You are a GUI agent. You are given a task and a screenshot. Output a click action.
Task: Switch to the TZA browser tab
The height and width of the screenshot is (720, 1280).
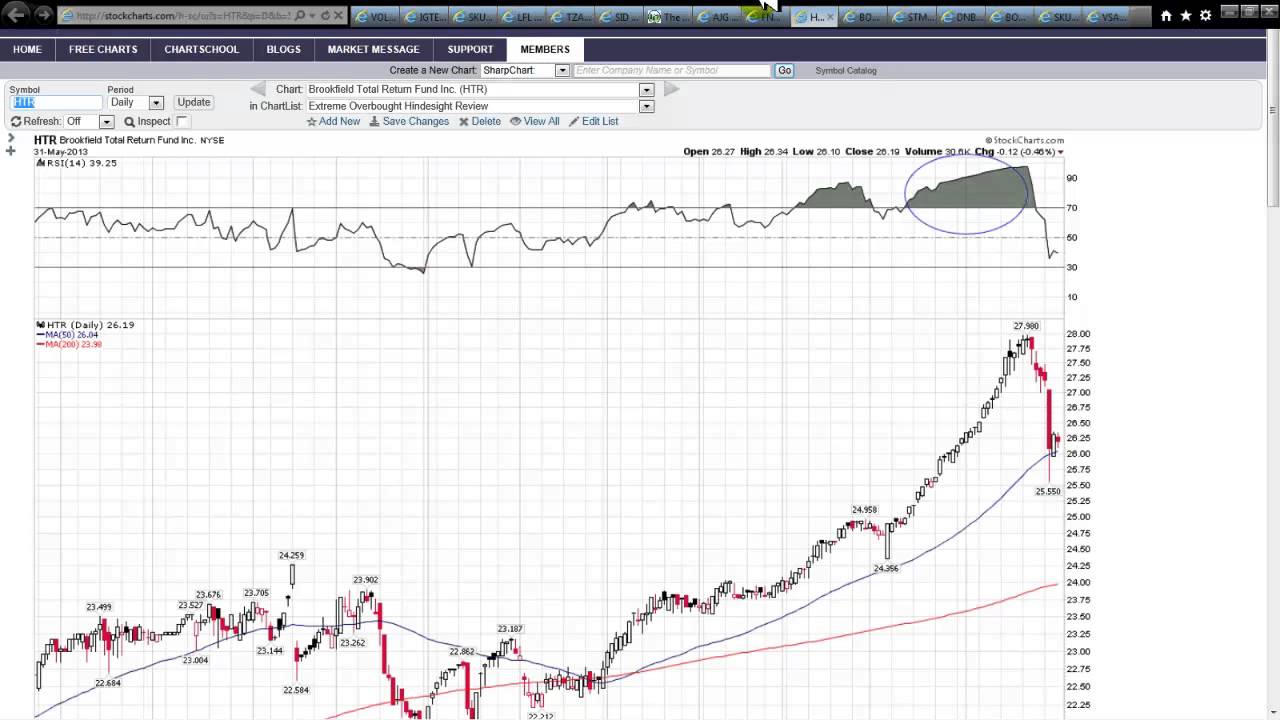tap(571, 17)
